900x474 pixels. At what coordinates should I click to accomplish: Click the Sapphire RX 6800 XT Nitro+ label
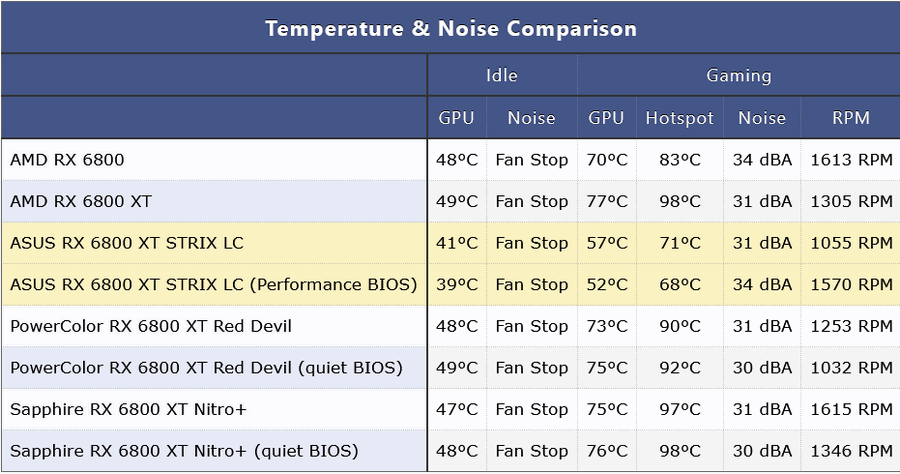[x=129, y=409]
